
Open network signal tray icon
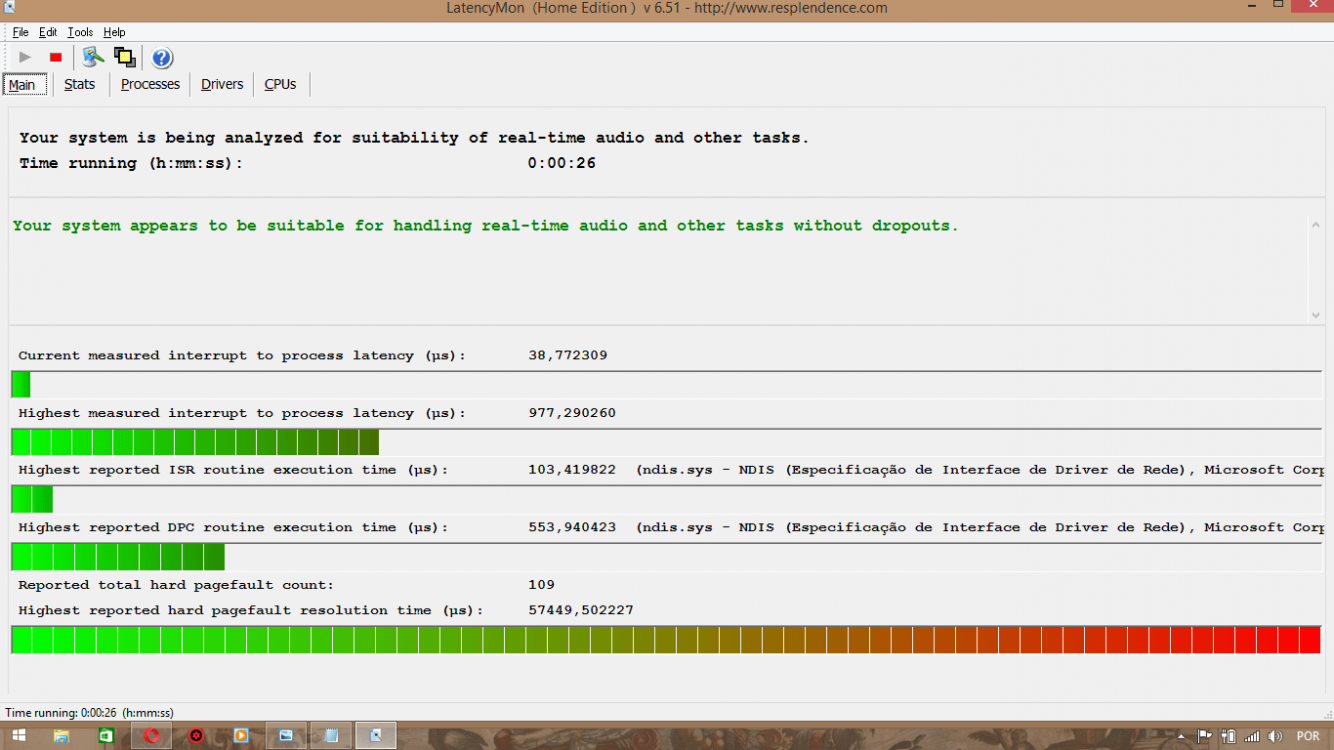[x=1252, y=737]
